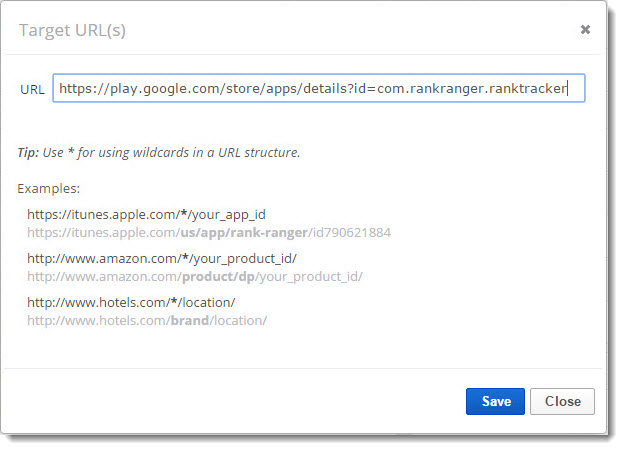Select the itunes.apple.com wildcard example
This screenshot has height=450, width=623.
(146, 214)
